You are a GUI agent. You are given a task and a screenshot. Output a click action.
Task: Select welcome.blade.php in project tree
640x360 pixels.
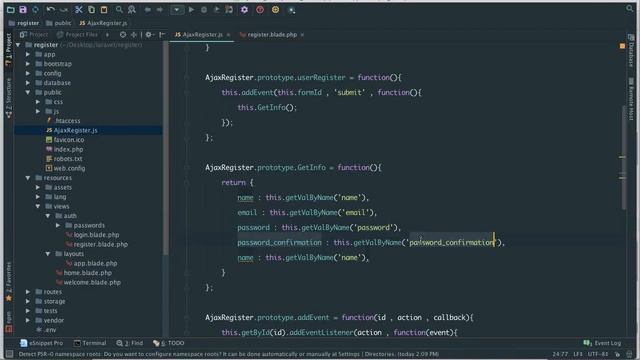(88, 282)
